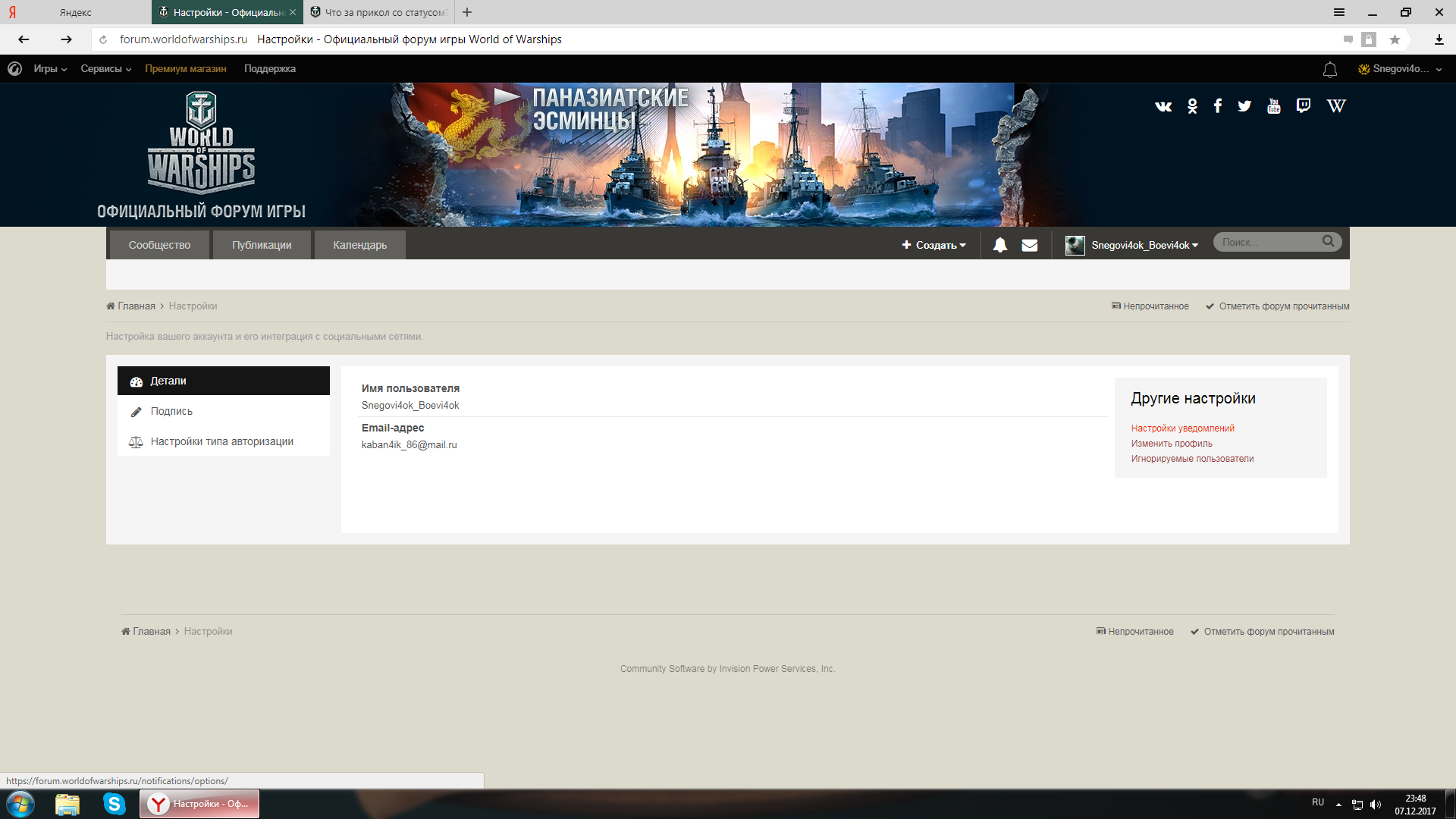Open the browser hamburger menu icon

coord(1339,12)
